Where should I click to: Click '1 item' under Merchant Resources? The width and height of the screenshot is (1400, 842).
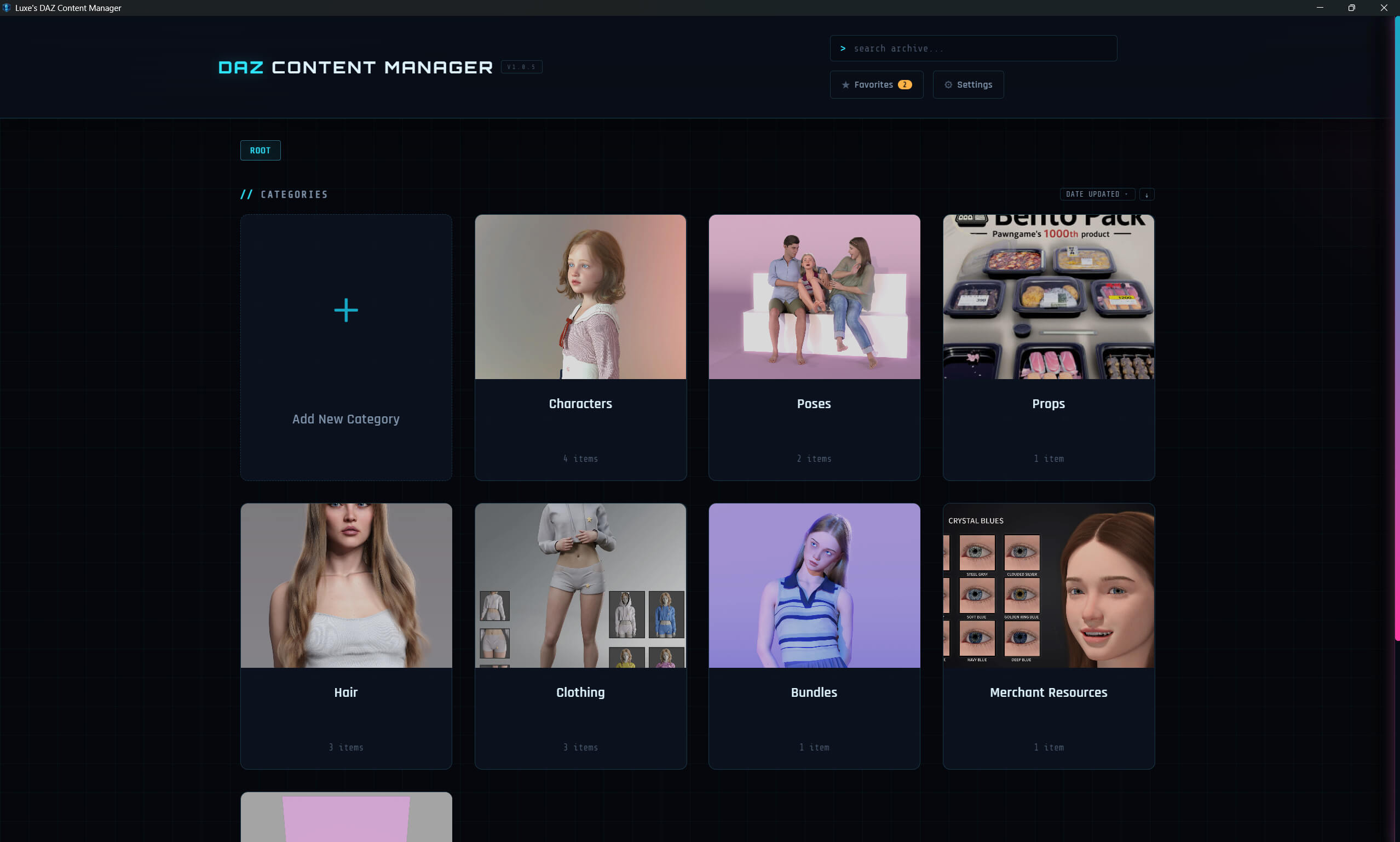[x=1048, y=747]
